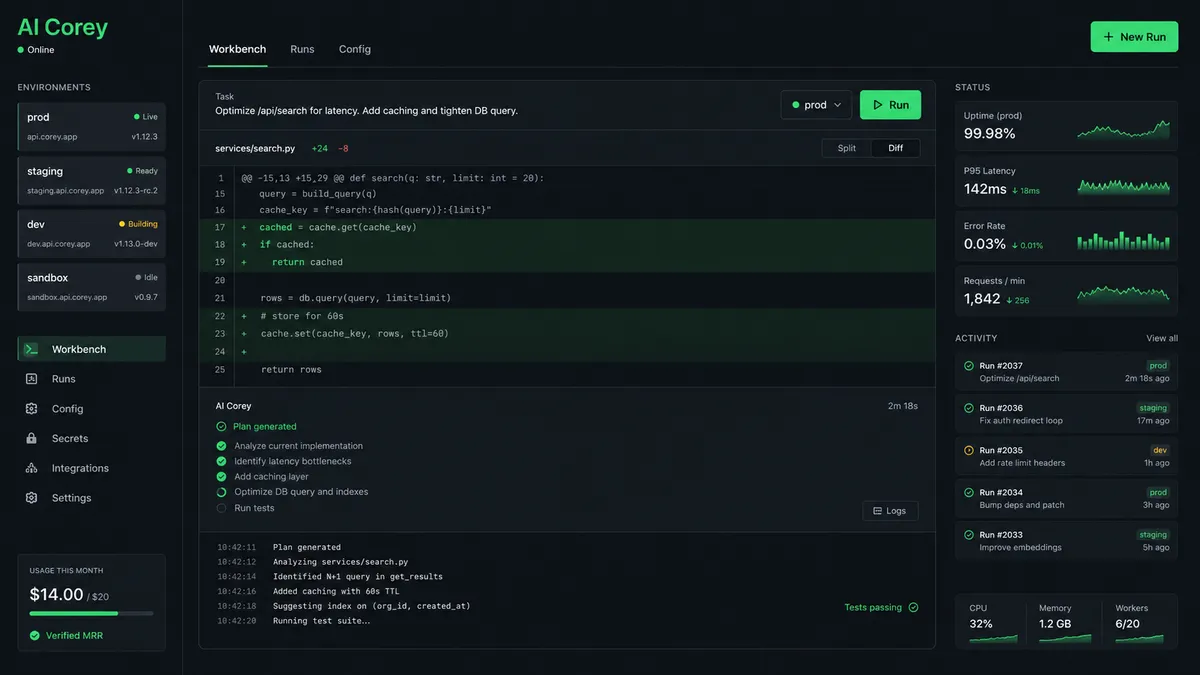Click Run #2036 status check icon
1200x675 pixels.
[969, 408]
